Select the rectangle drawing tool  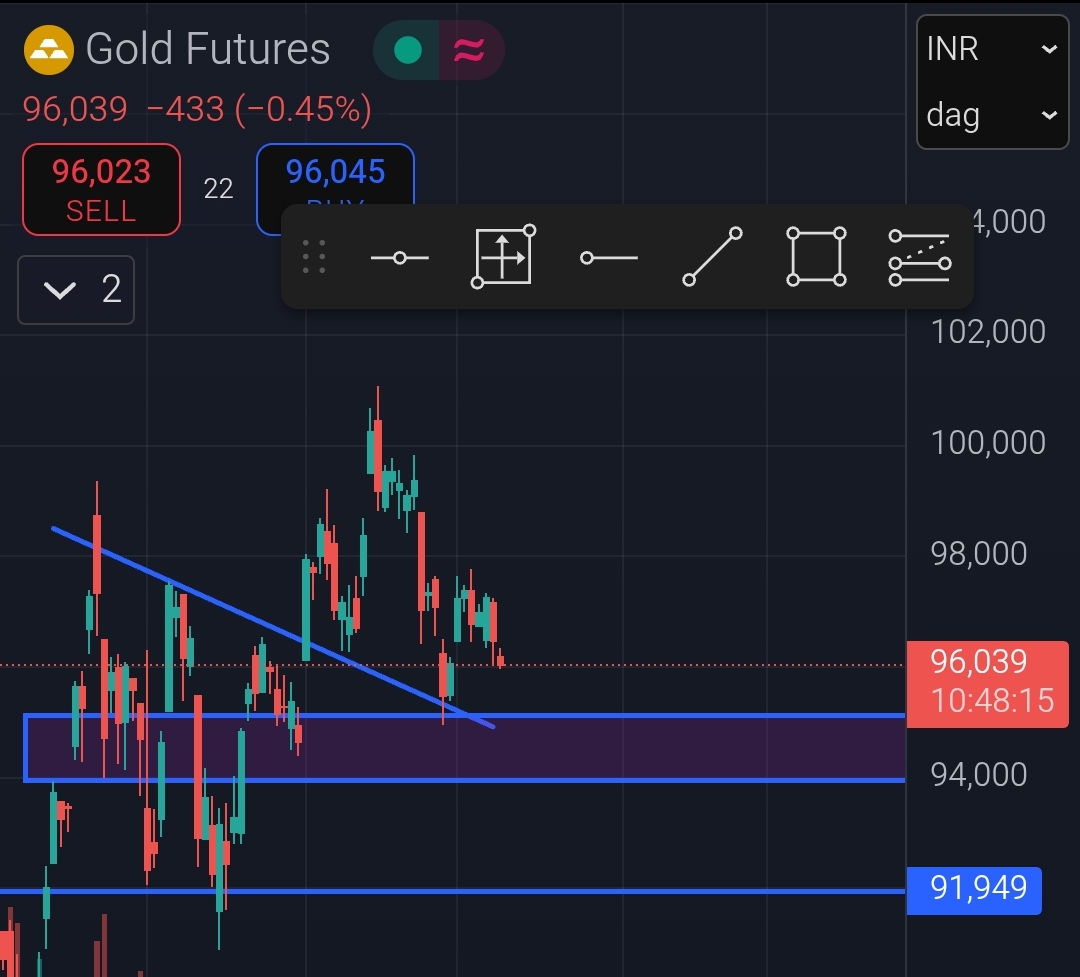click(x=816, y=258)
